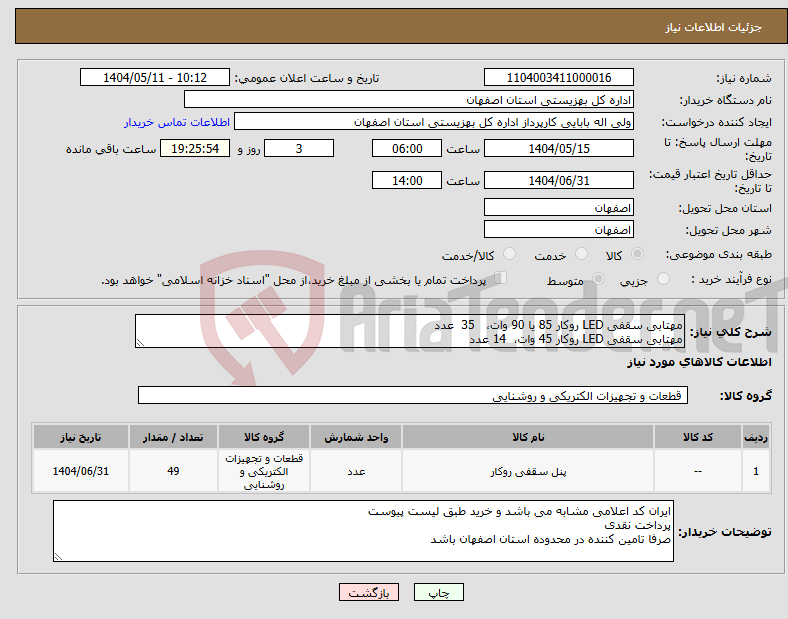Click the delivery province field اصفهان
The width and height of the screenshot is (788, 619).
pos(559,208)
